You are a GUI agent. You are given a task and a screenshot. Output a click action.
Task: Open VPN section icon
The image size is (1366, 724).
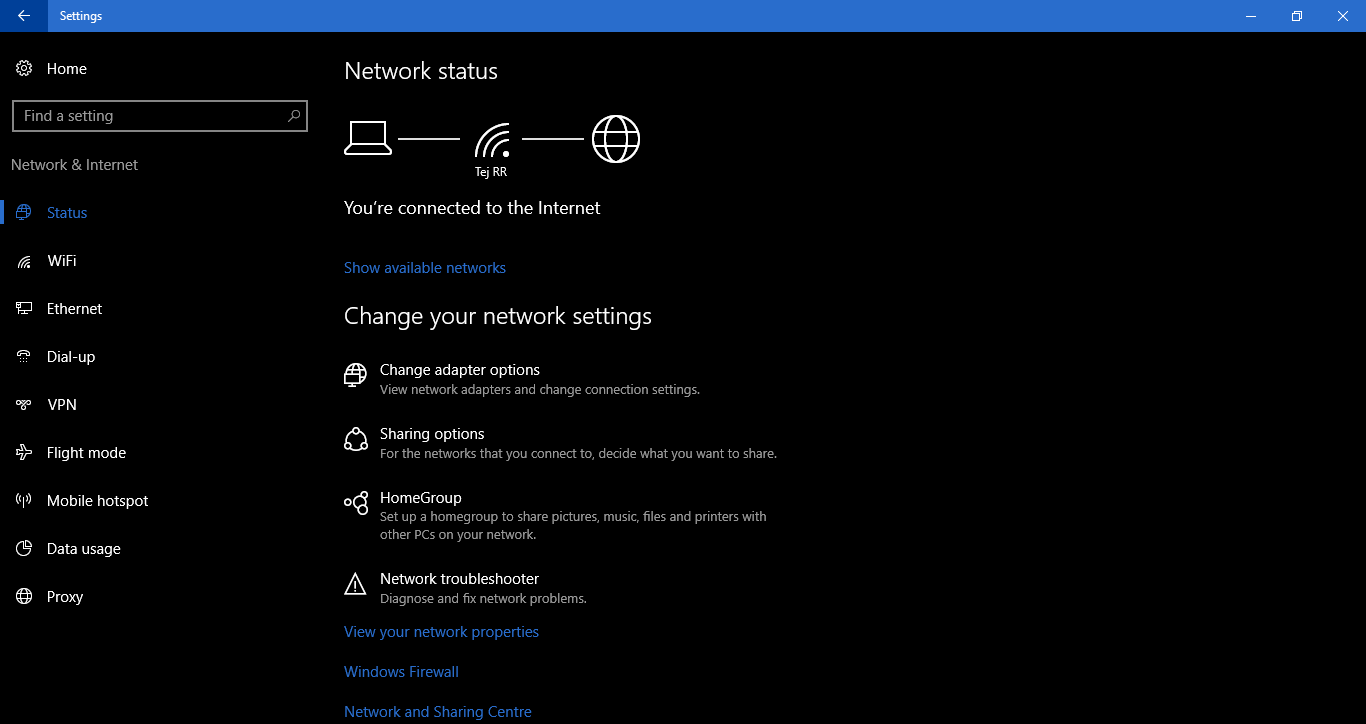point(24,405)
